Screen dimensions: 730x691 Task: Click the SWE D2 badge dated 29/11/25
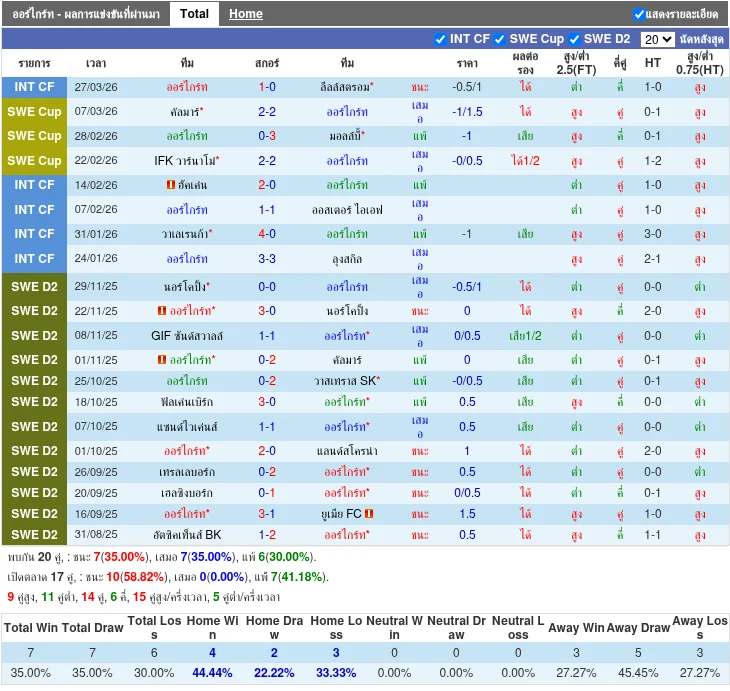point(35,286)
